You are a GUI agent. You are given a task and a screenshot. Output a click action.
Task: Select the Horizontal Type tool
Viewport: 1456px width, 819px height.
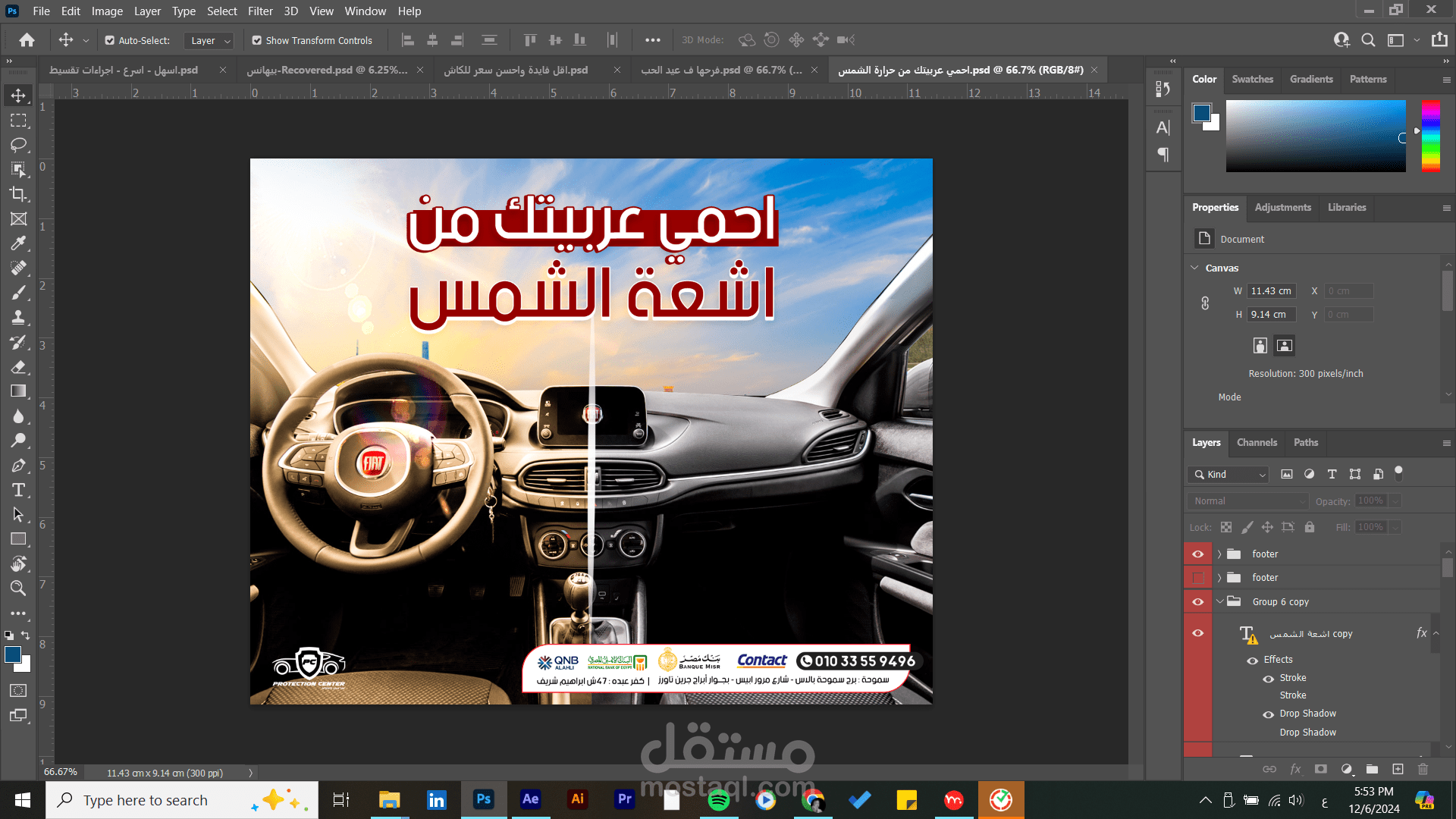click(18, 490)
